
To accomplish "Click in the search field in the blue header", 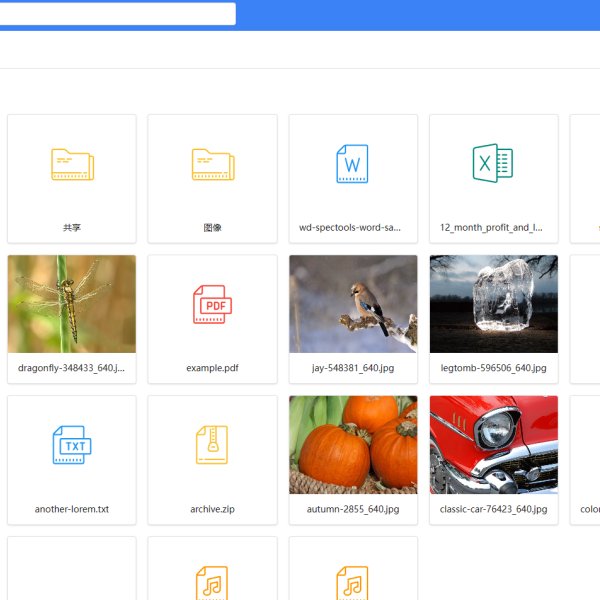I will [118, 14].
